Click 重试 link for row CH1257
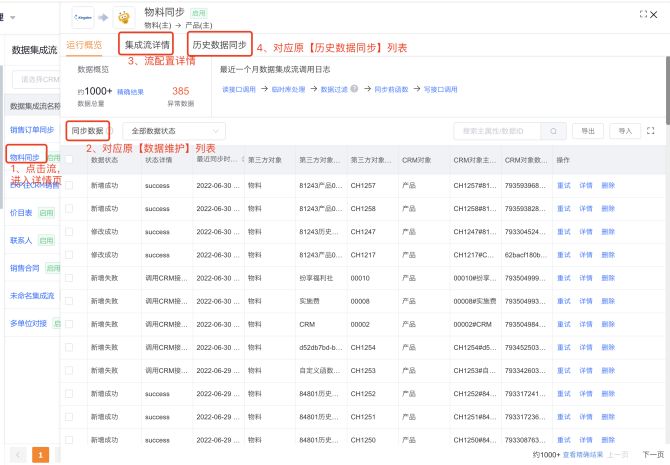This screenshot has width=670, height=465. (x=563, y=186)
